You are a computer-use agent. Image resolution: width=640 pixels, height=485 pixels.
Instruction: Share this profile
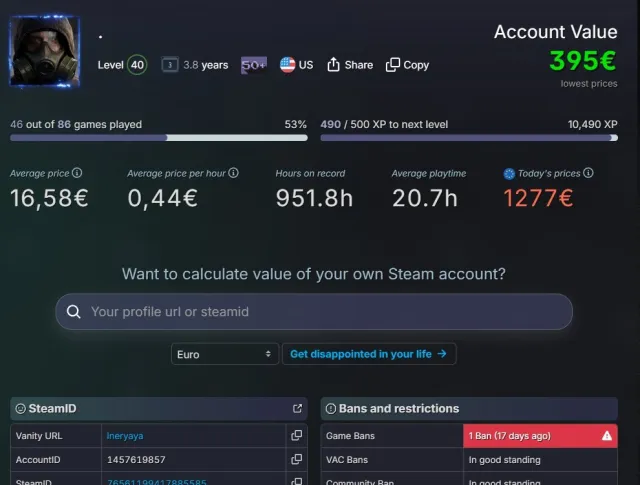click(350, 65)
